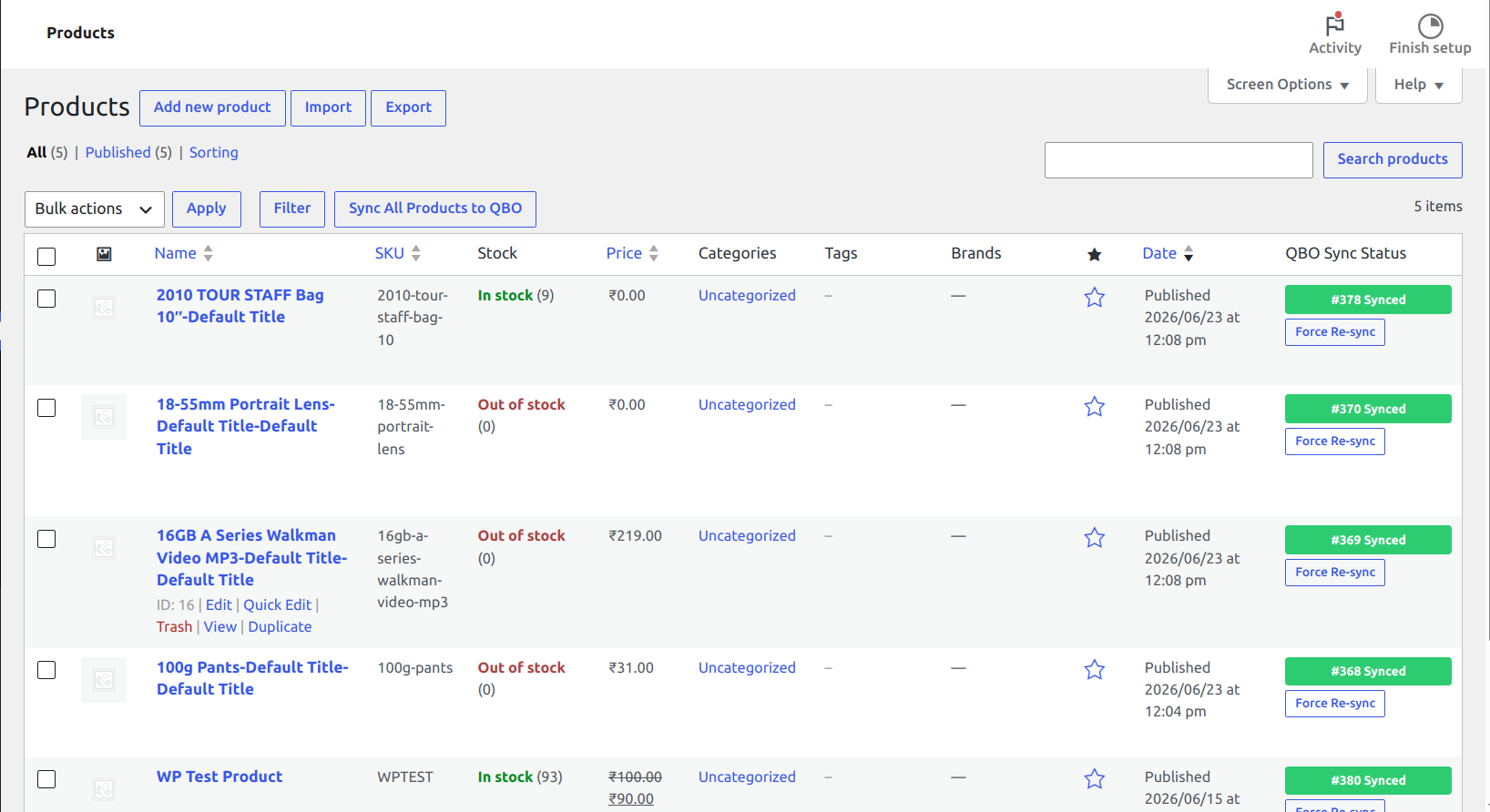
Task: Open thumbnail of 16GB A Series Walkman
Action: tap(104, 548)
